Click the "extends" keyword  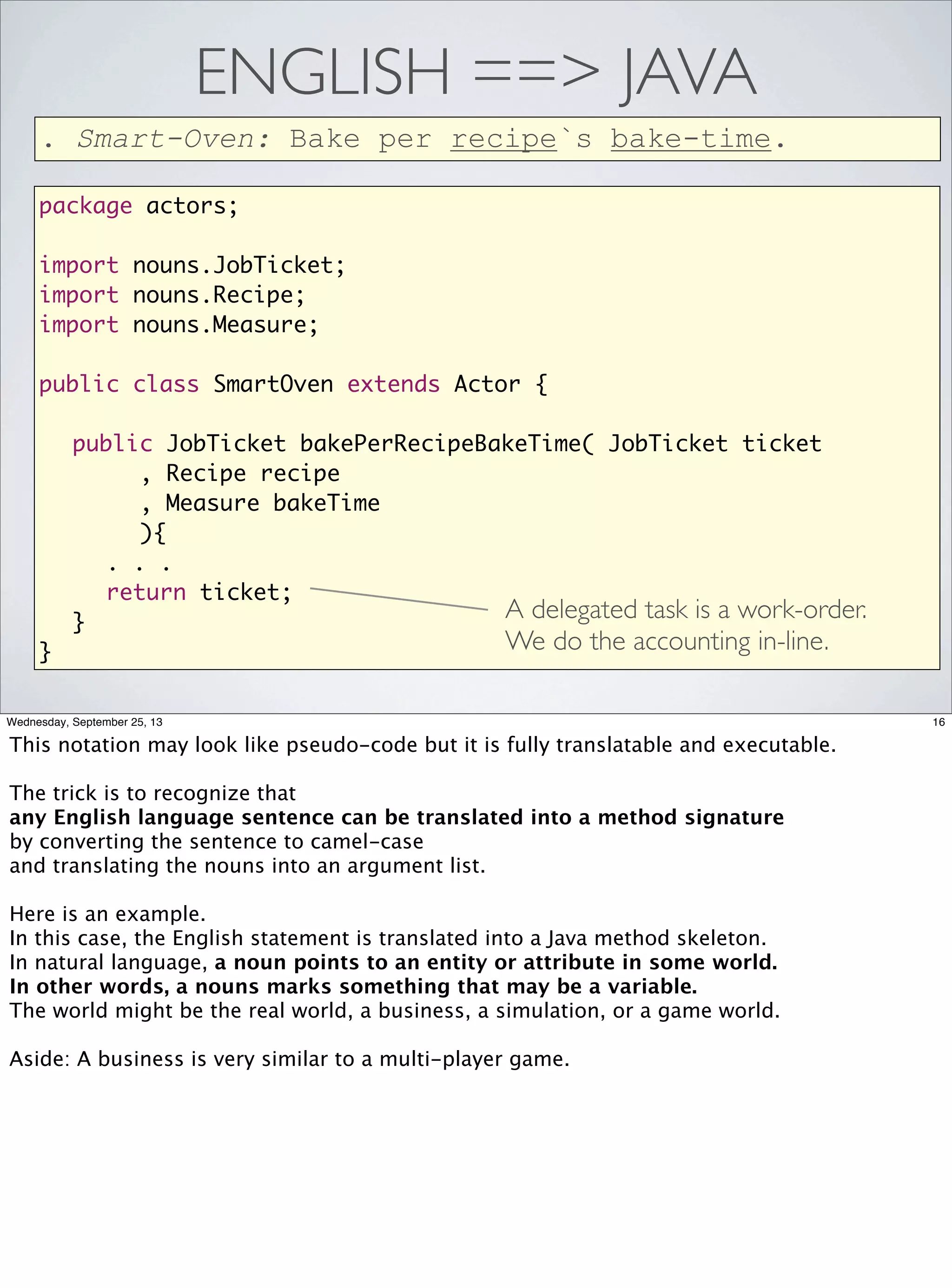click(x=394, y=384)
